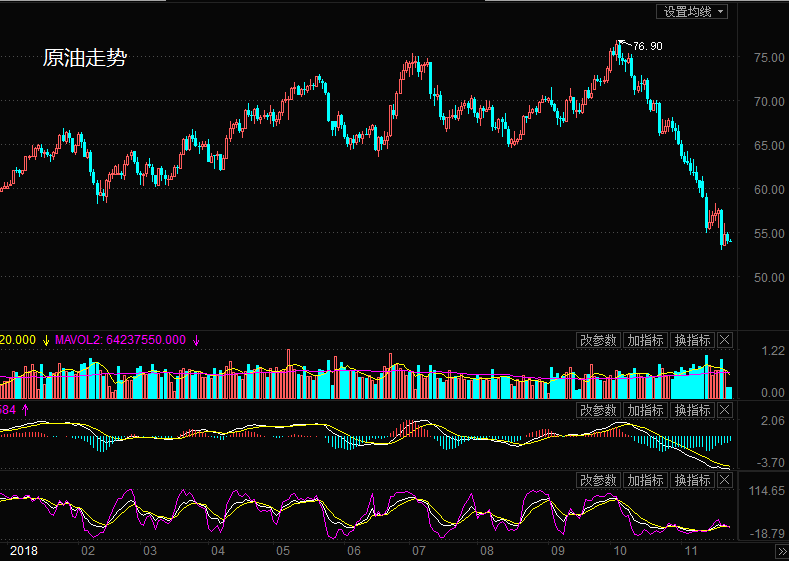Click 改参数 in the volume panel
This screenshot has height=561, width=789.
(598, 340)
